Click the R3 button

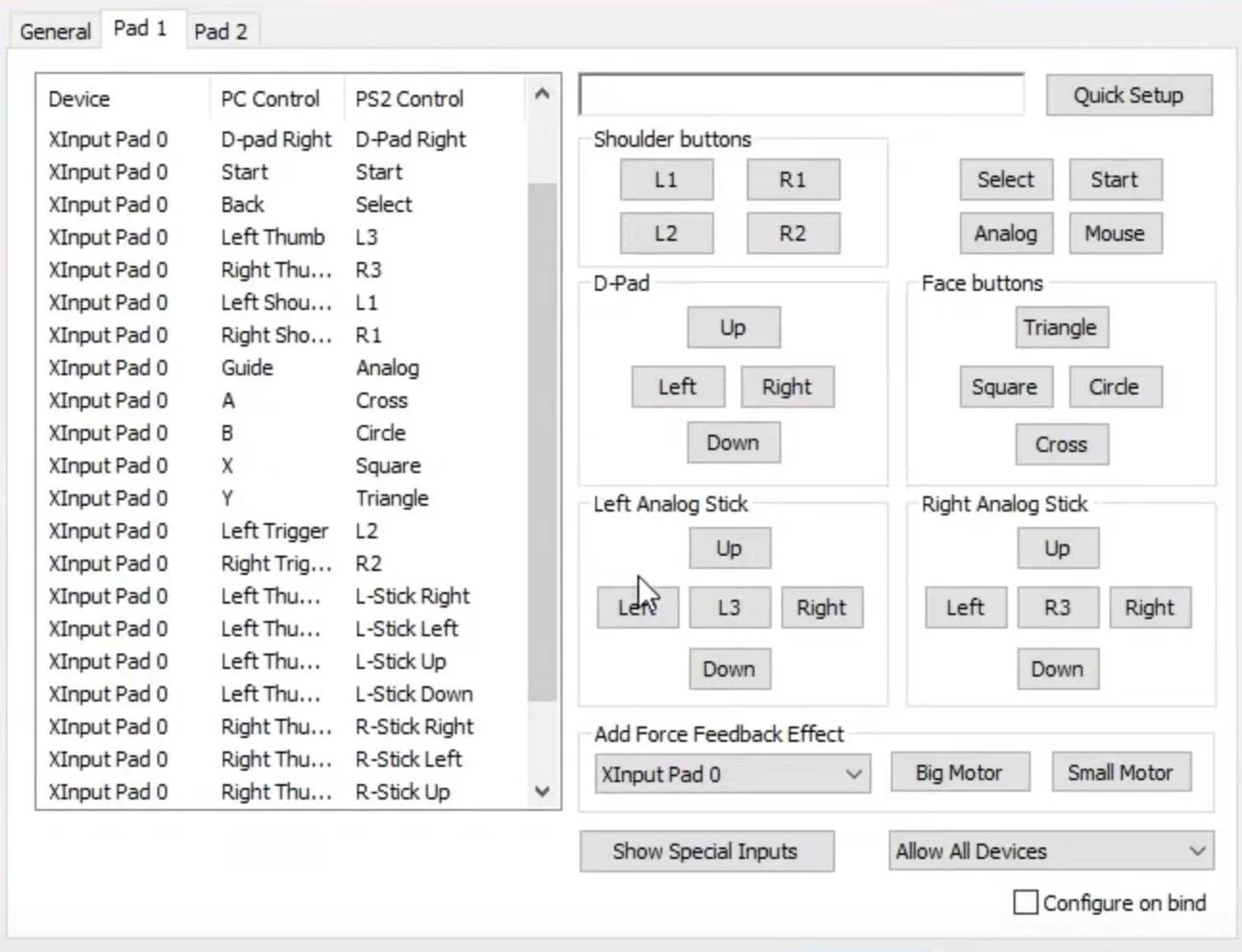pos(1058,607)
